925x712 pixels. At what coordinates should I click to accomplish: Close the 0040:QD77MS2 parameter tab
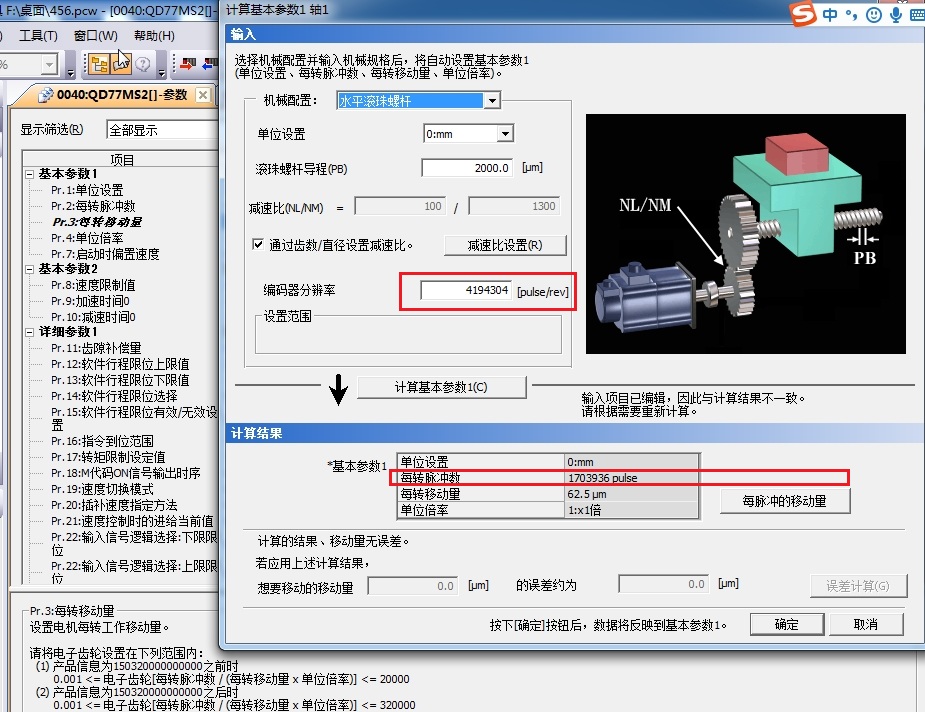point(202,95)
